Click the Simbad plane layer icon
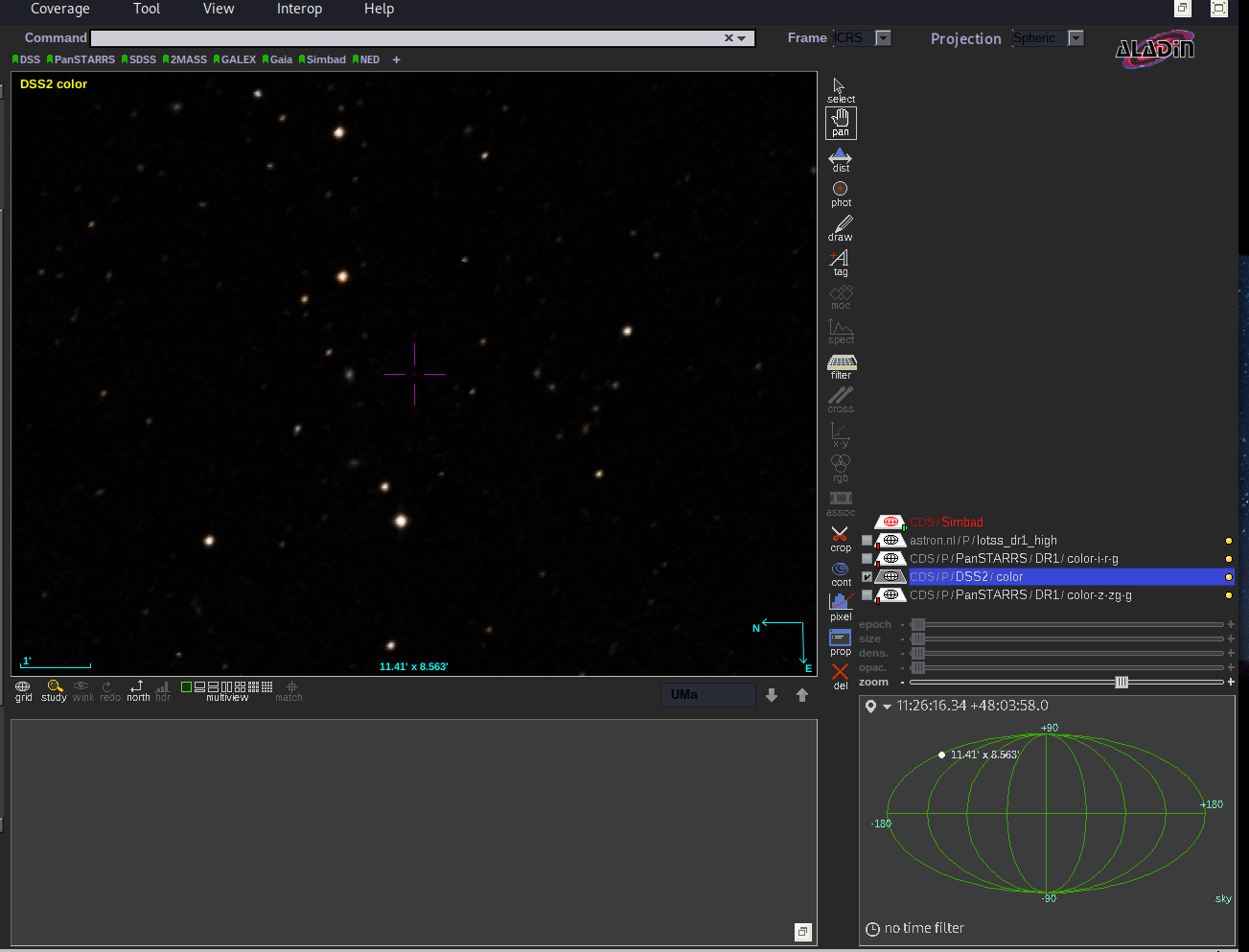 [890, 522]
